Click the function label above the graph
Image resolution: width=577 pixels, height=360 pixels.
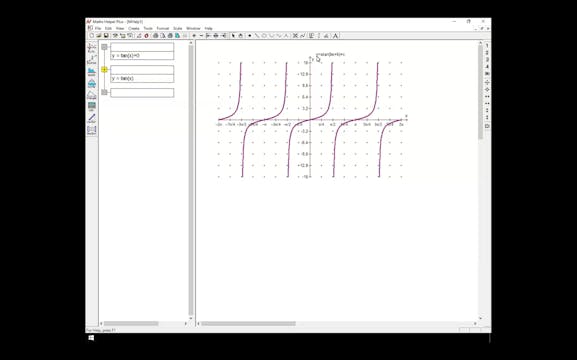point(330,54)
